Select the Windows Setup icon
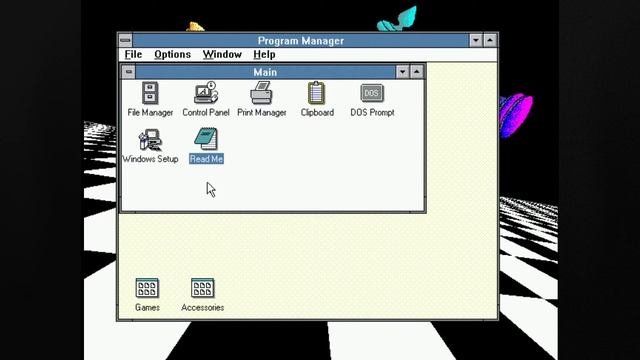Image resolution: width=640 pixels, height=360 pixels. (150, 140)
